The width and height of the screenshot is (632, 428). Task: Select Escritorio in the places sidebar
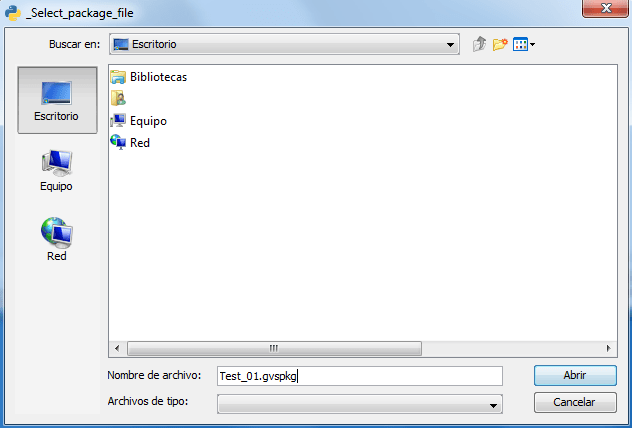pyautogui.click(x=57, y=100)
